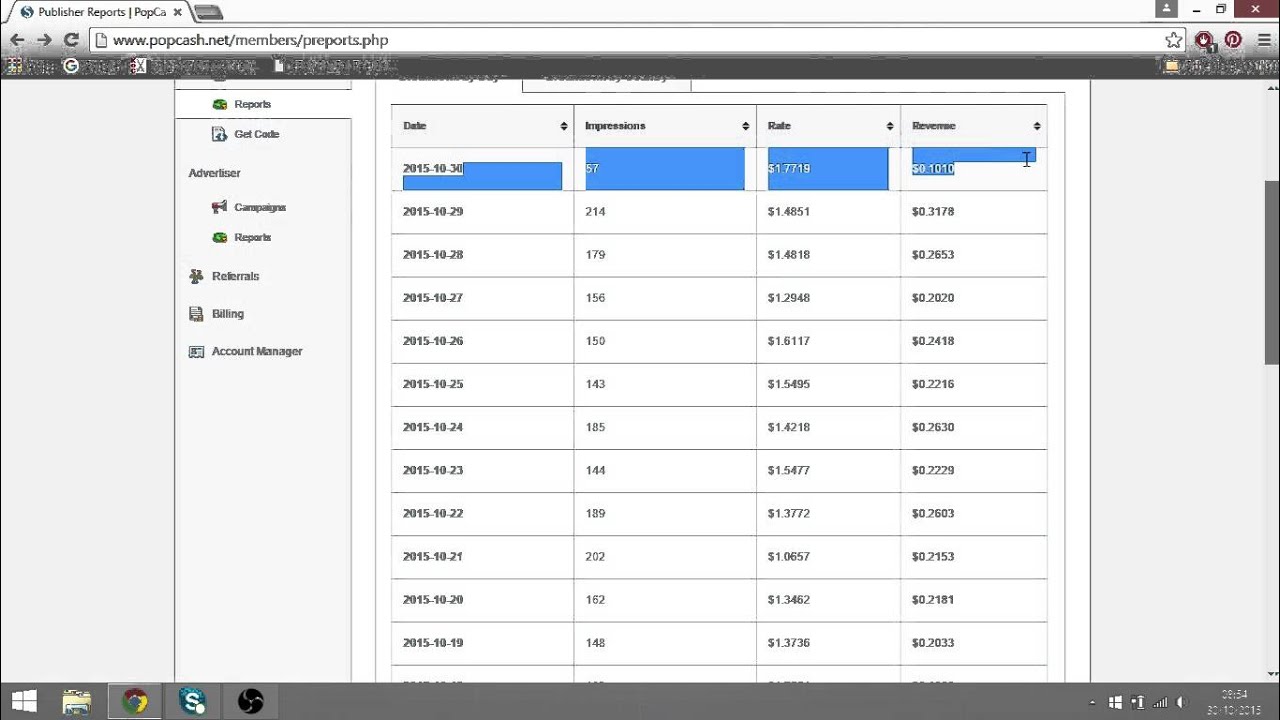Open Skype from the taskbar
This screenshot has width=1280, height=720.
pos(192,700)
